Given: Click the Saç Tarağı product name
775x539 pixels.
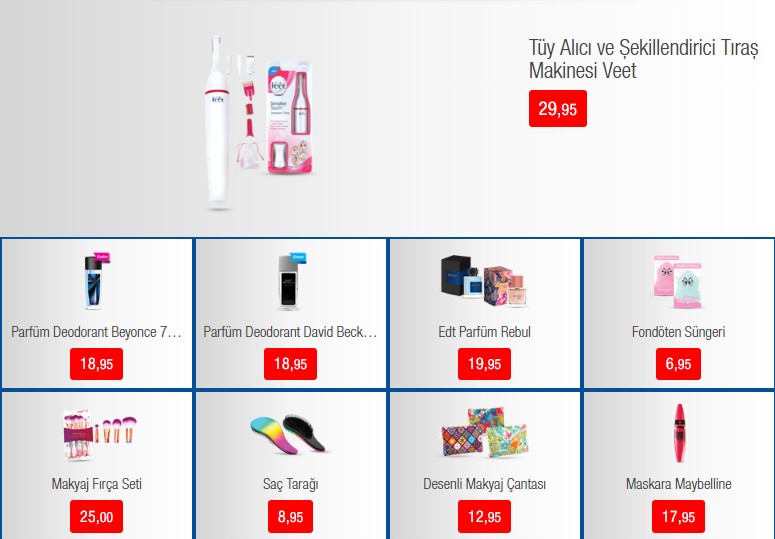Looking at the screenshot, I should click(x=290, y=484).
